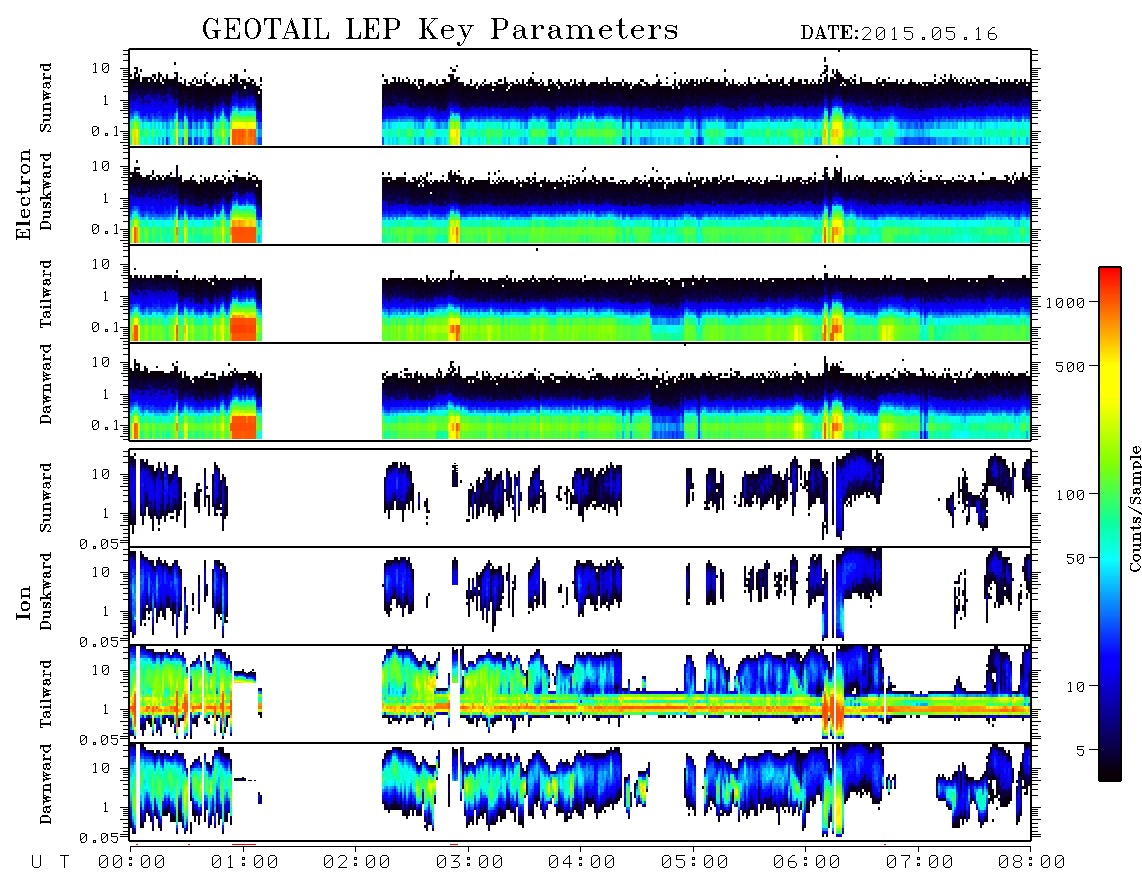Click the '00:00' time tick label
This screenshot has width=1142, height=880.
(132, 862)
